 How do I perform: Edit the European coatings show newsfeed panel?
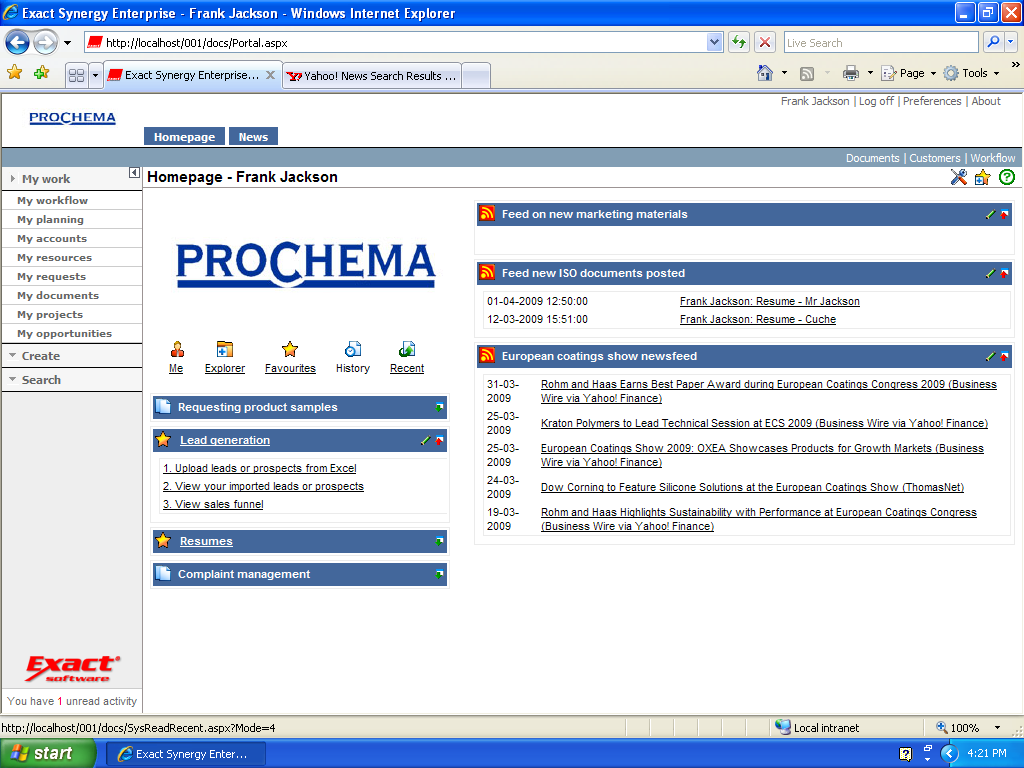(x=990, y=356)
